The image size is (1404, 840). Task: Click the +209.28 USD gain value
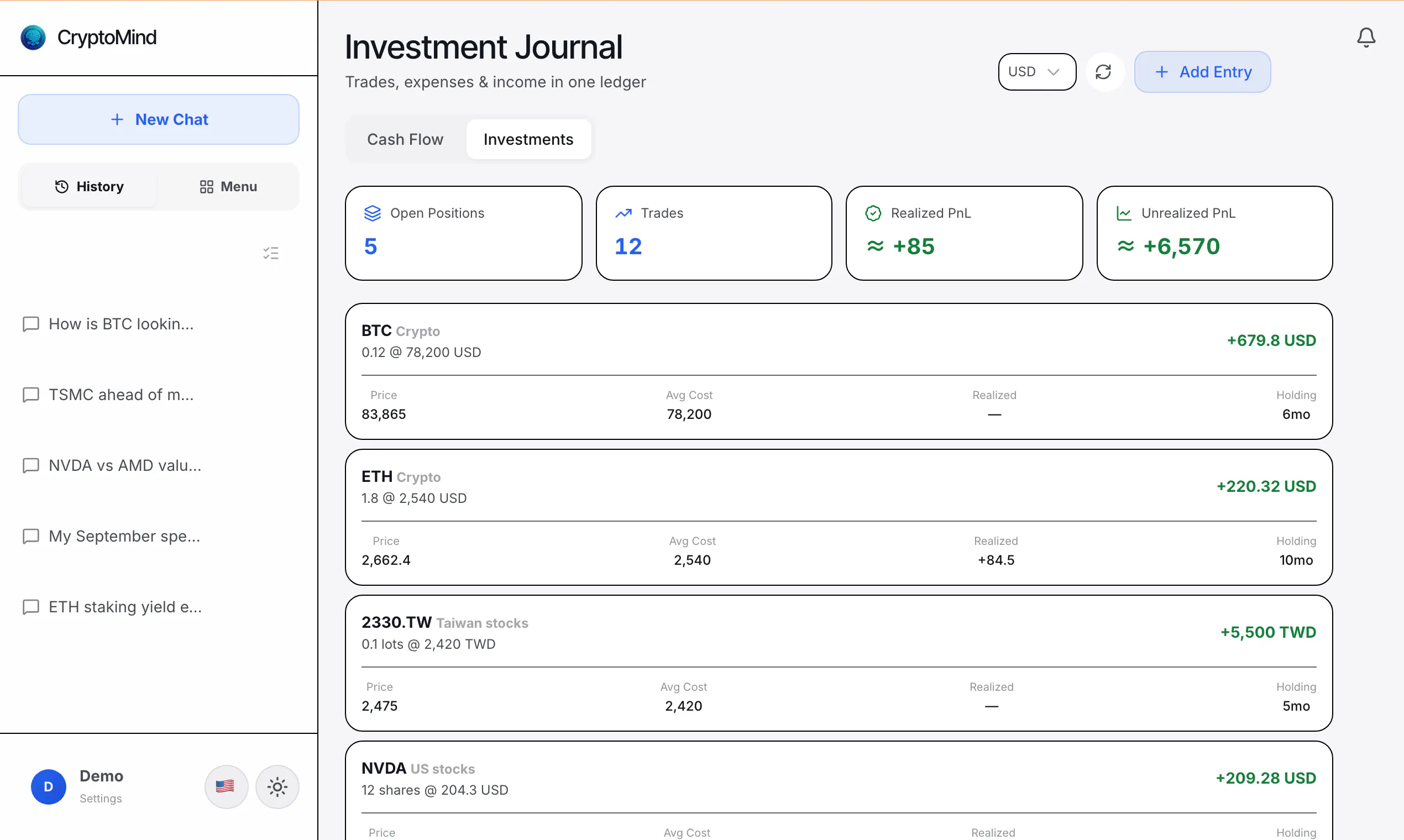[x=1265, y=779]
